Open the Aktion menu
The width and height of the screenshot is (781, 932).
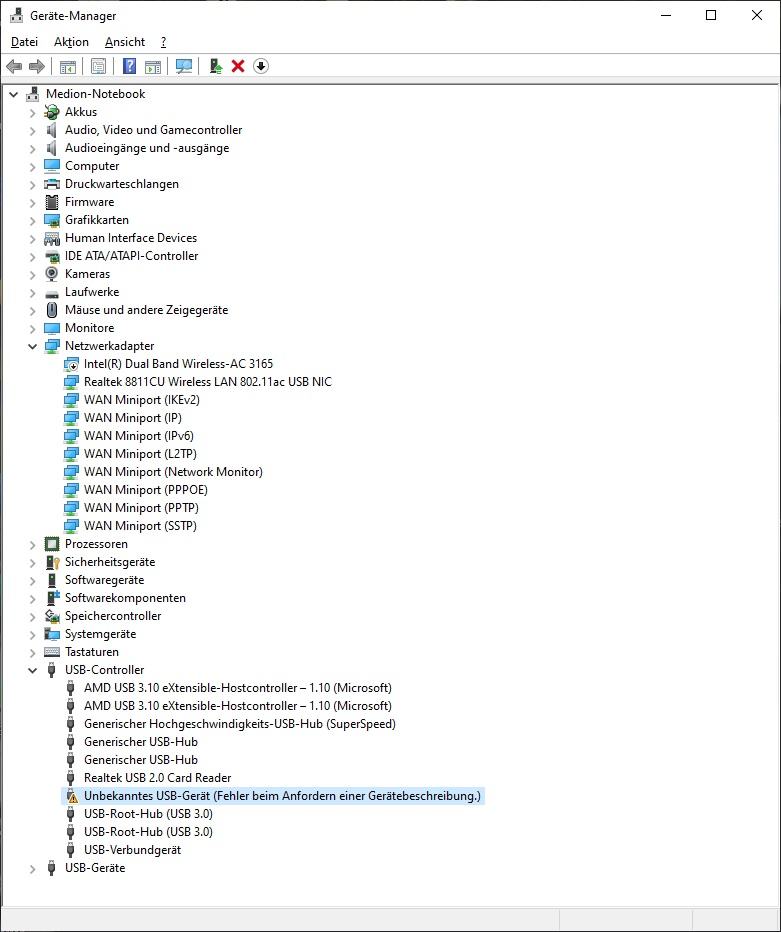click(71, 42)
